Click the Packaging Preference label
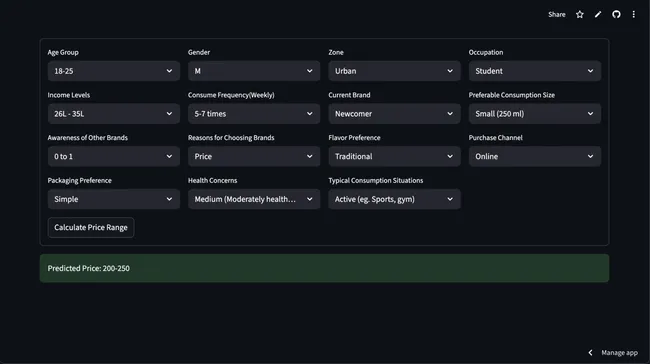Viewport: 650px width, 364px height. click(x=80, y=180)
